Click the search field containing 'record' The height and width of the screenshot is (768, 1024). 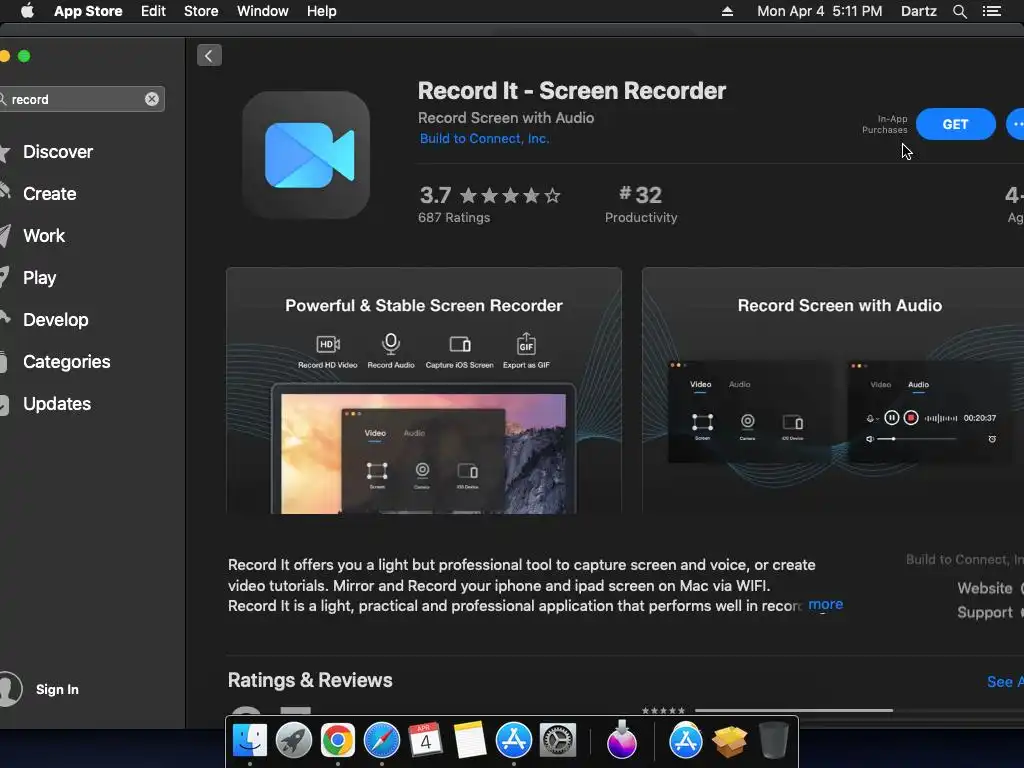coord(80,99)
